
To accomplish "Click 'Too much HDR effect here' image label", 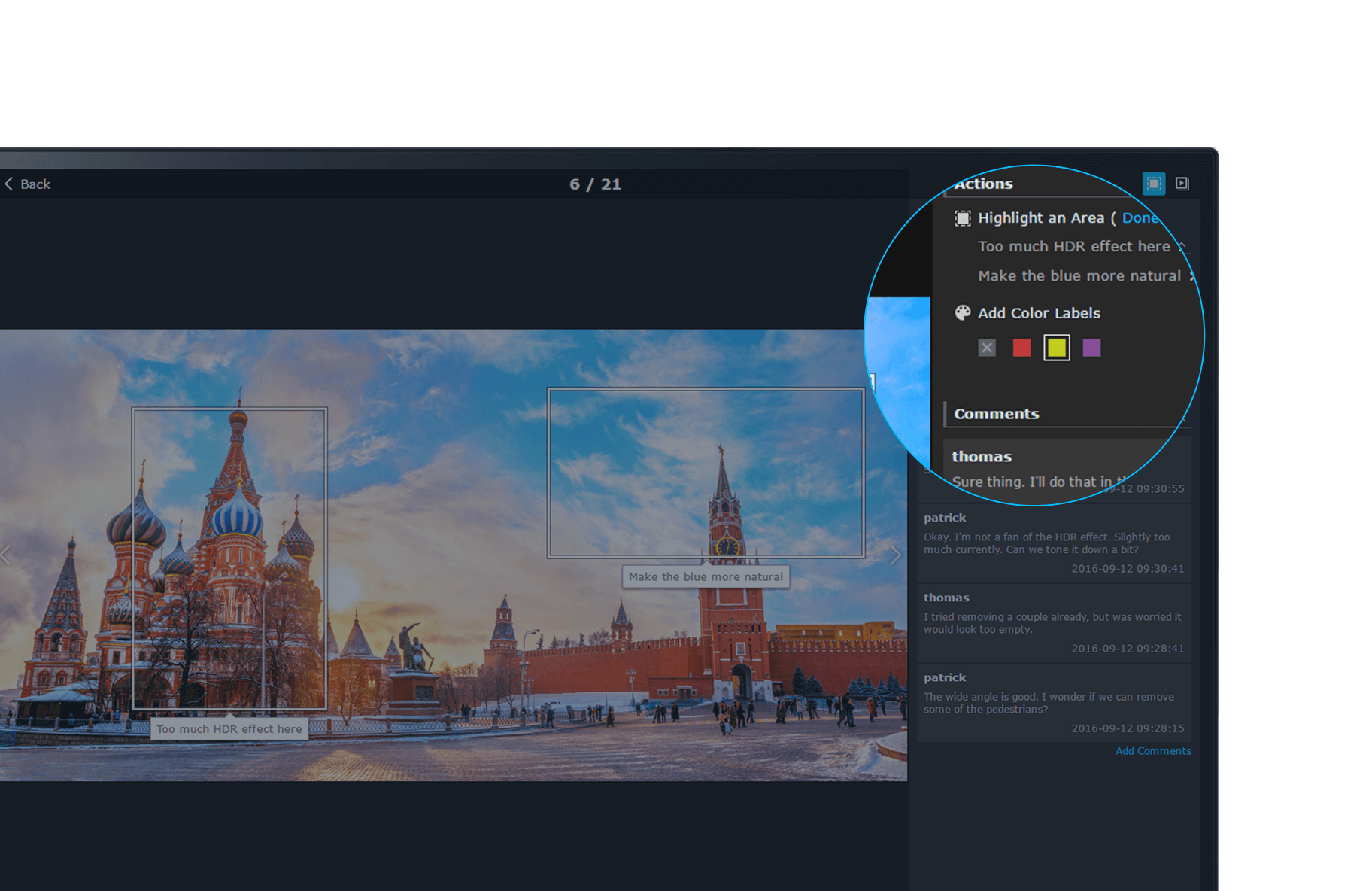I will pyautogui.click(x=229, y=729).
